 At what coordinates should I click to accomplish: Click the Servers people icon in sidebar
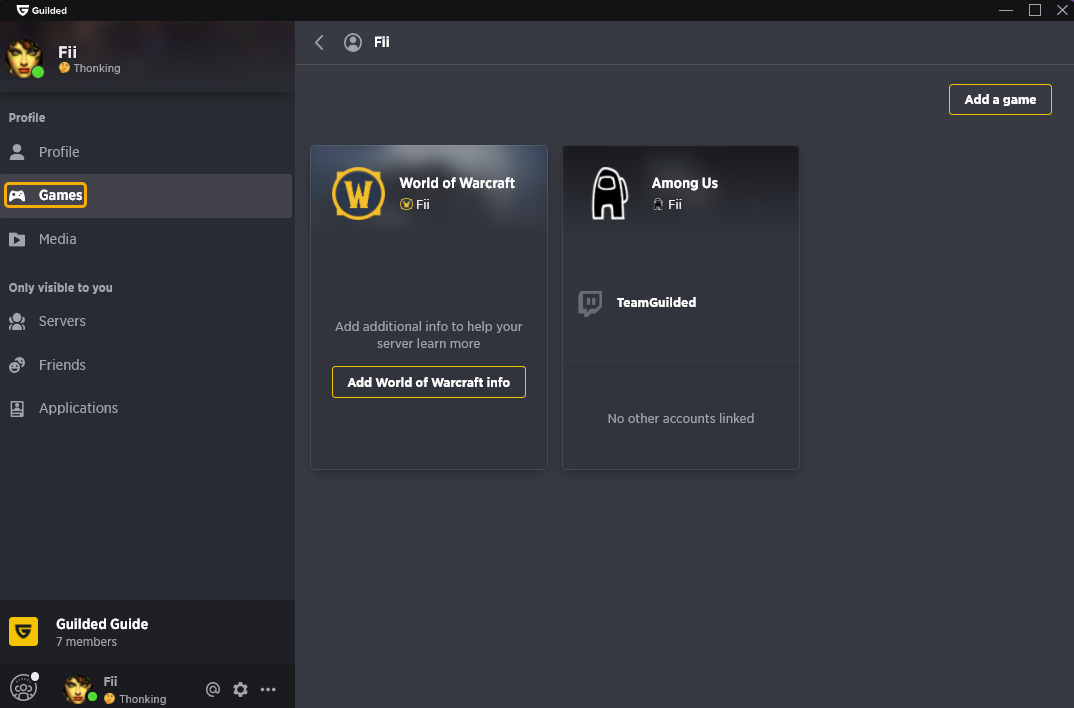point(17,321)
